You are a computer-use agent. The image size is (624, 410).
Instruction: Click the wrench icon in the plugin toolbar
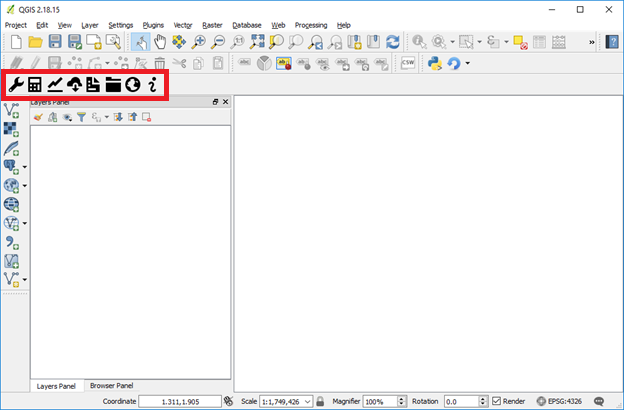tap(16, 85)
